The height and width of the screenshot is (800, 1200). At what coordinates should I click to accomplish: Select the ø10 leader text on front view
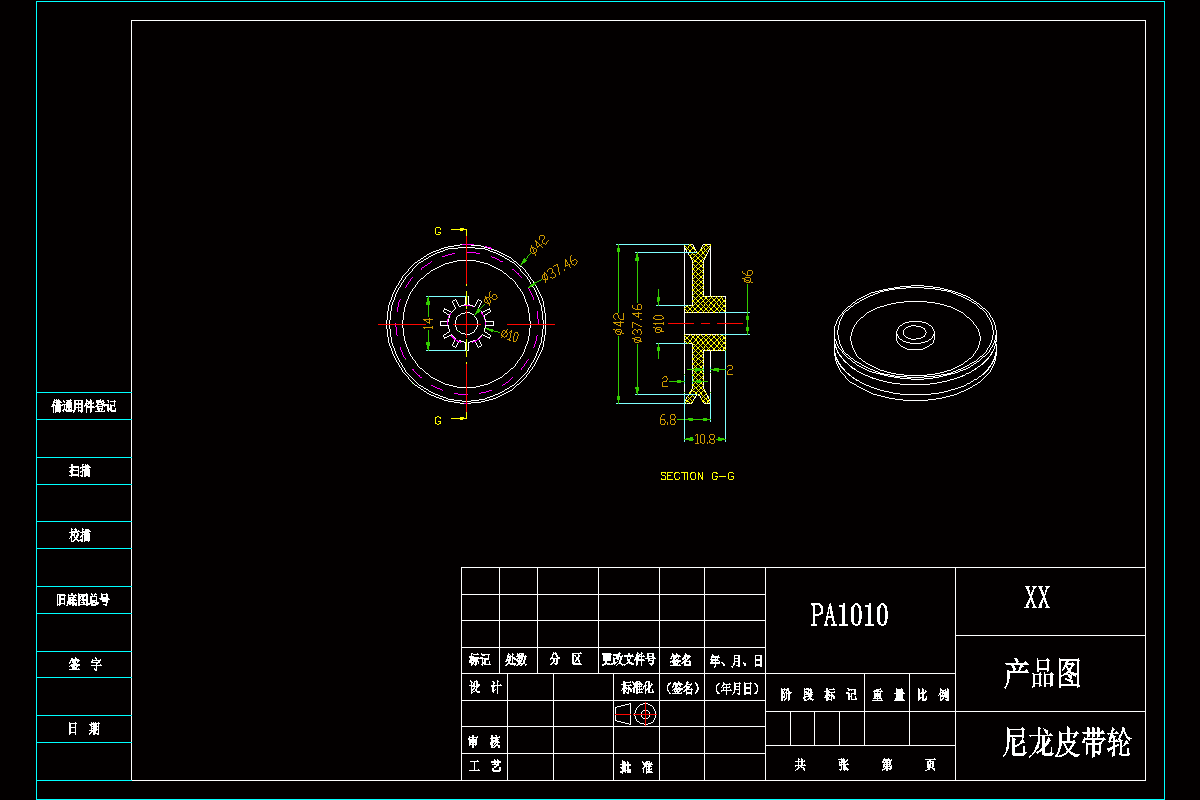pyautogui.click(x=509, y=336)
